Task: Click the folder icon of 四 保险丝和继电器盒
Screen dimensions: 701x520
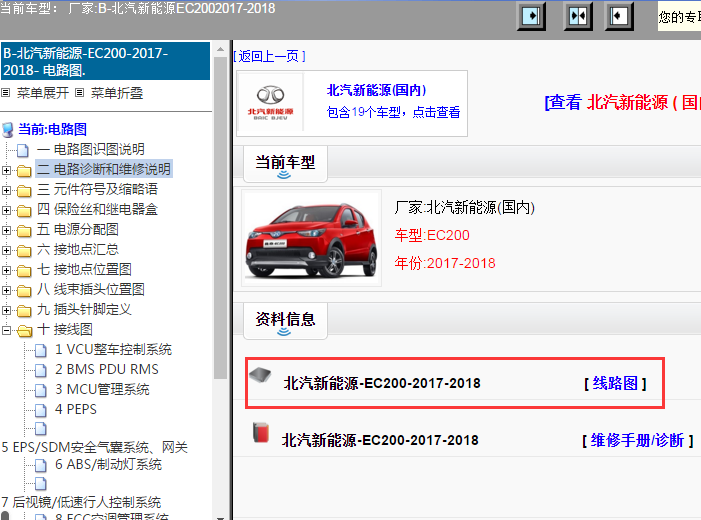Action: pyautogui.click(x=24, y=210)
